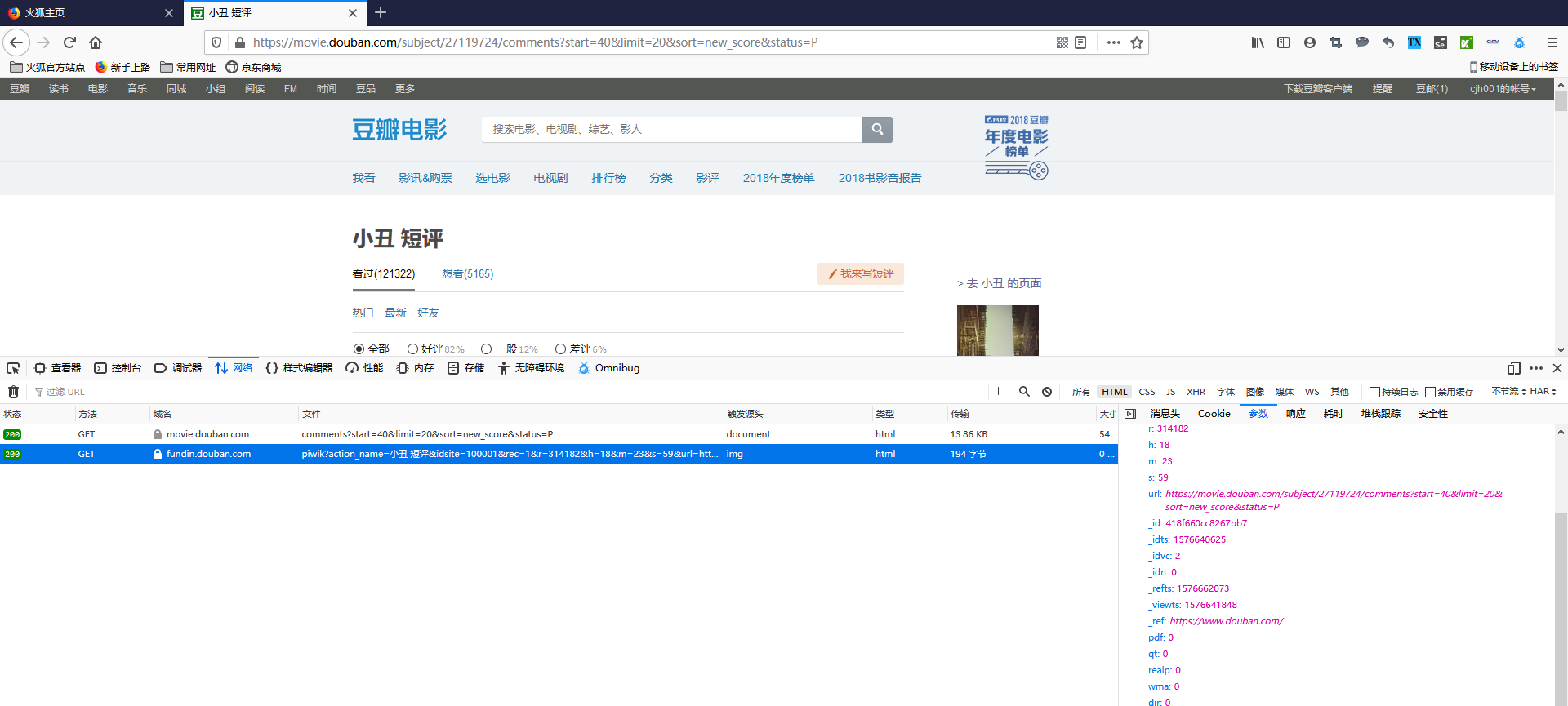Open the Firefox hamburger menu
The image size is (1568, 706).
pos(1552,42)
